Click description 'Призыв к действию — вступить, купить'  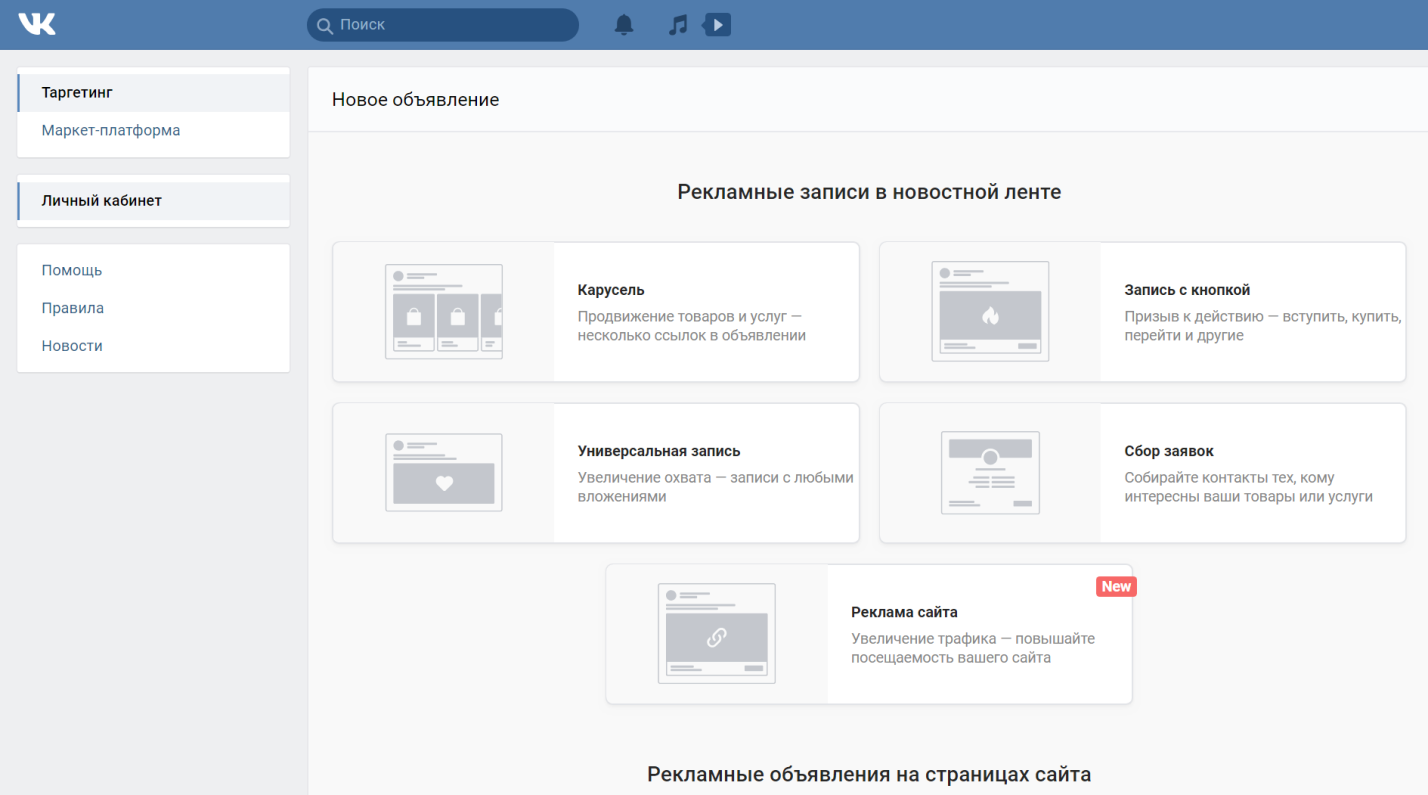(x=1263, y=317)
